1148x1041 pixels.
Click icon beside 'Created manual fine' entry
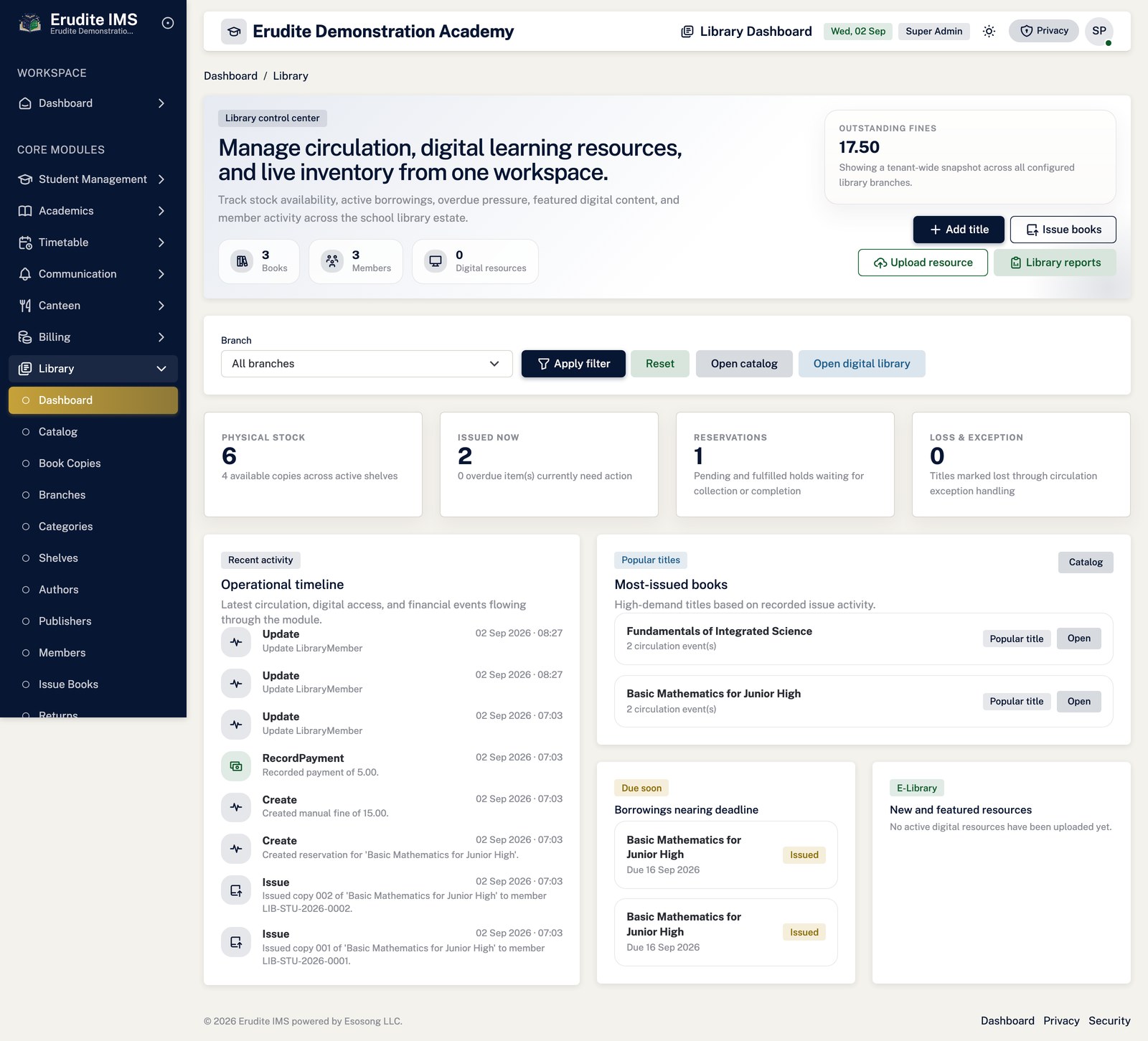236,807
